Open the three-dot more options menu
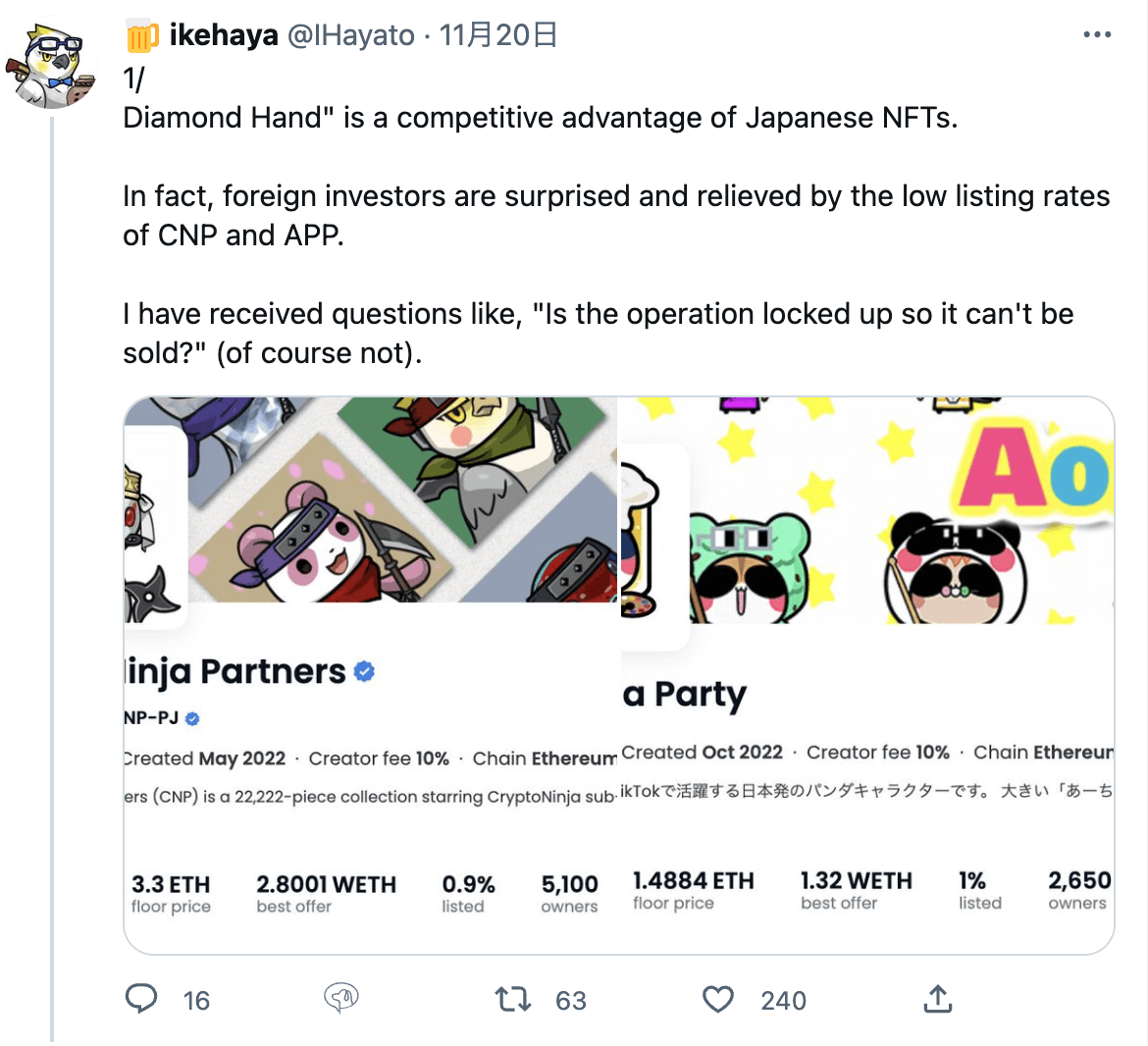The image size is (1148, 1046). (1097, 35)
